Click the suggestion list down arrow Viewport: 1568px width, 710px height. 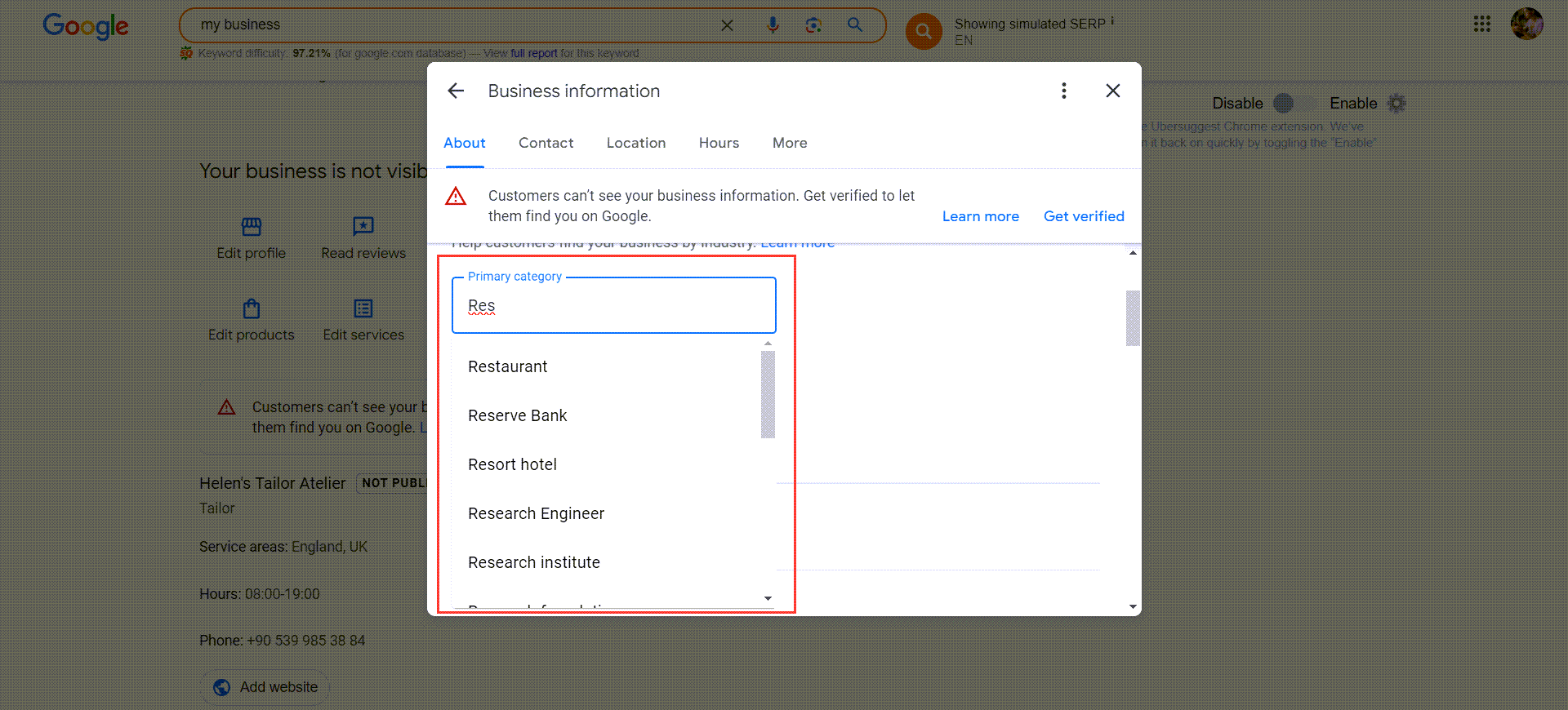pyautogui.click(x=768, y=598)
